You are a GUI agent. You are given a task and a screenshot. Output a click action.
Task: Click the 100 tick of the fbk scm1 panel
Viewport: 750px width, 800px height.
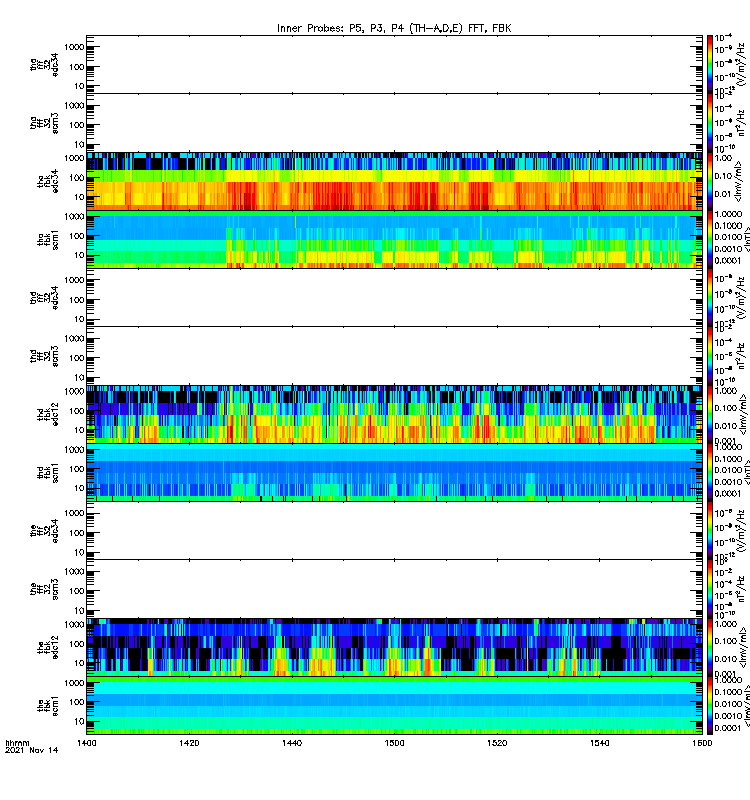coord(77,702)
